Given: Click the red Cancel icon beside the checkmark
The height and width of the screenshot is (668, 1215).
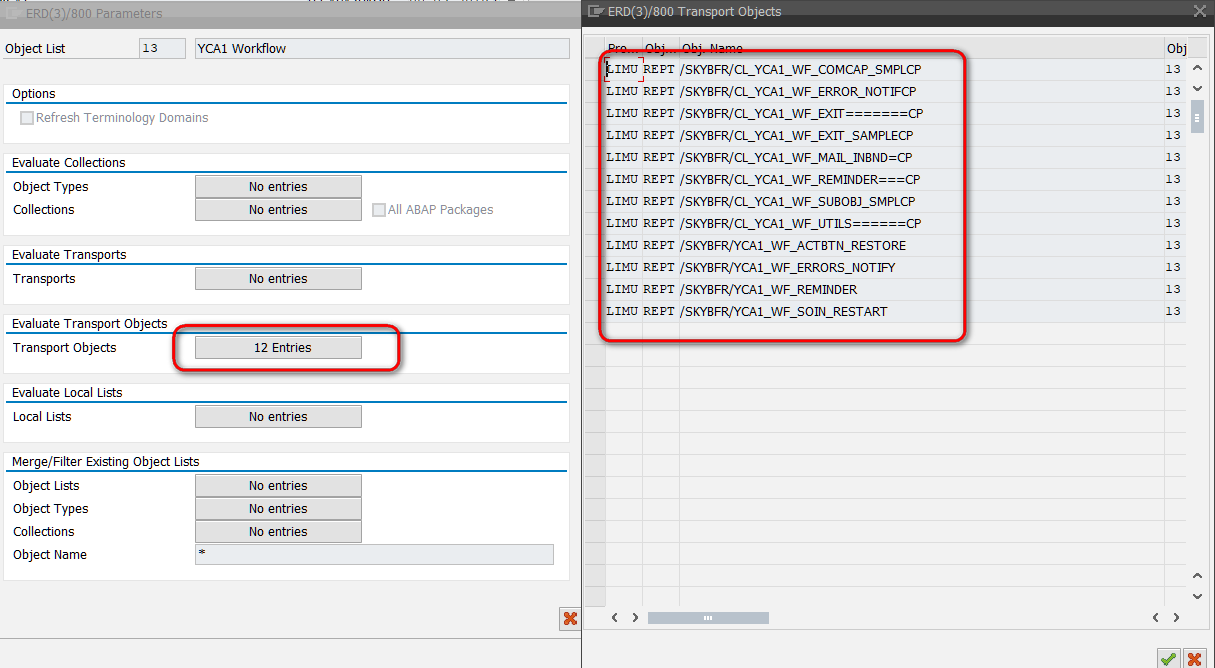Looking at the screenshot, I should click(x=1194, y=658).
